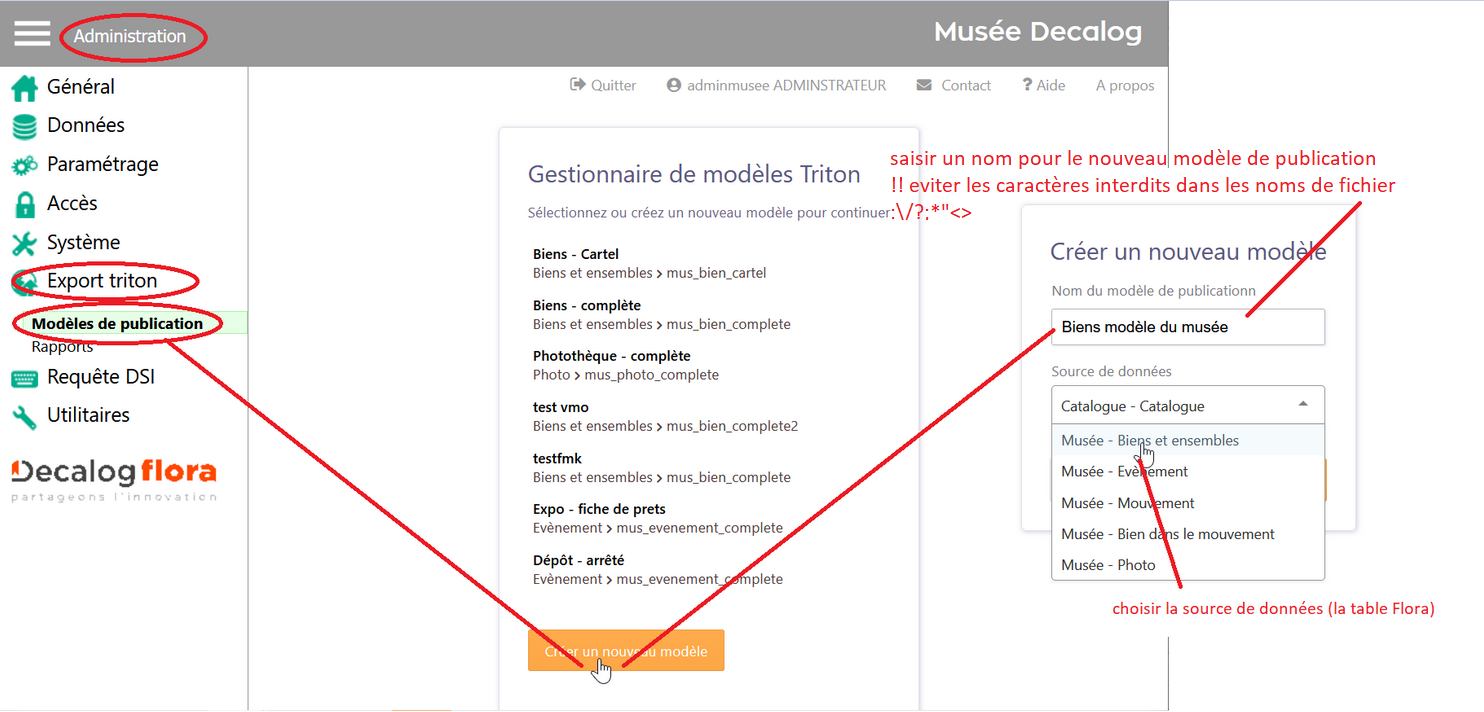
Task: Open the Requête DSI menu
Action: 101,377
